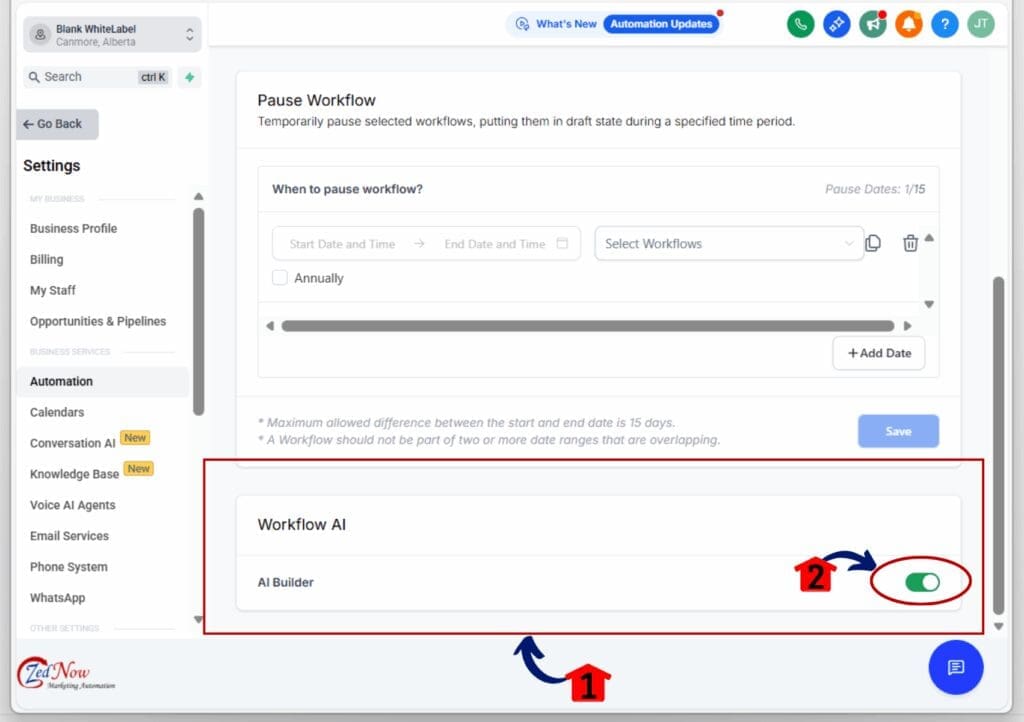Open Billing settings
Screen dimensions: 1024x722
tap(46, 259)
